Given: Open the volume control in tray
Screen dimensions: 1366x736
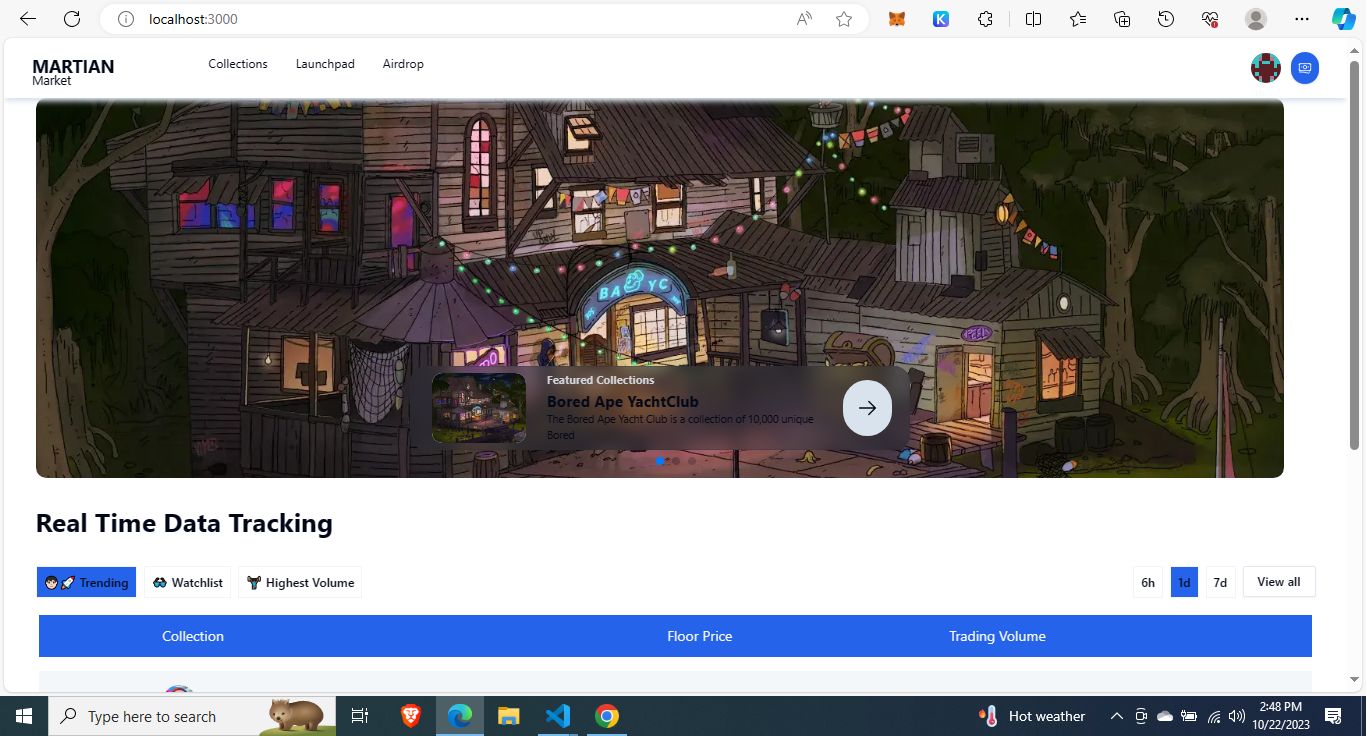Looking at the screenshot, I should coord(1237,716).
